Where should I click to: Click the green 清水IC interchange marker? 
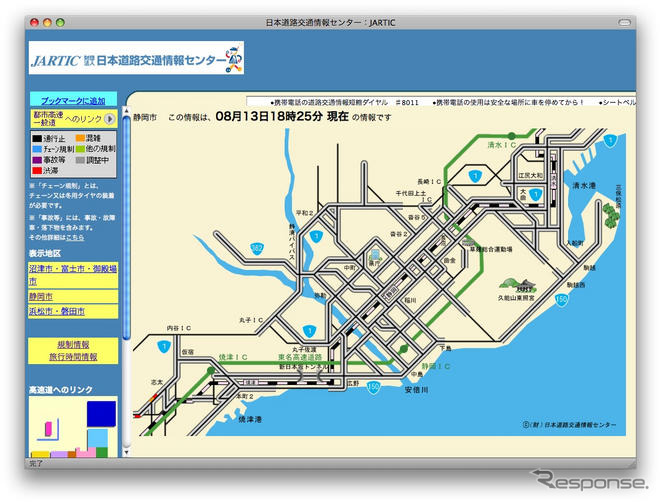(x=511, y=135)
